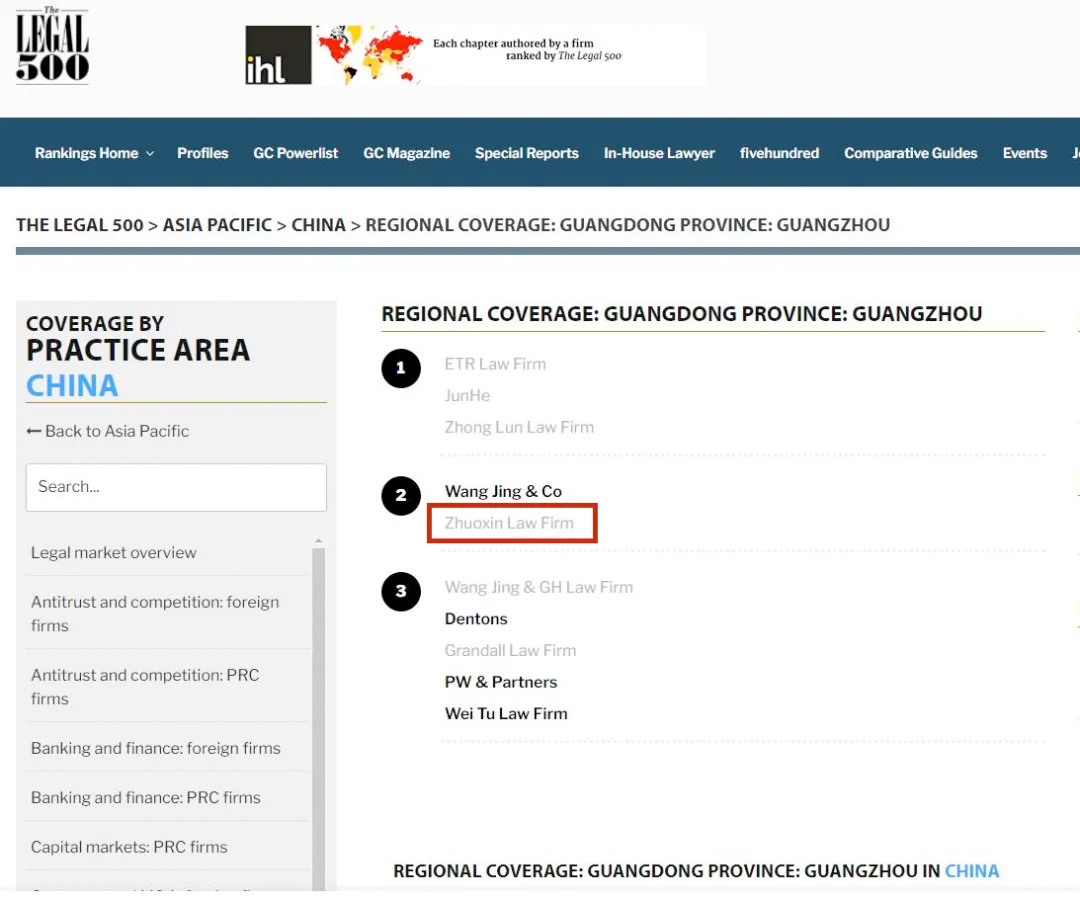Click Zhuoxin Law Firm entry

509,523
